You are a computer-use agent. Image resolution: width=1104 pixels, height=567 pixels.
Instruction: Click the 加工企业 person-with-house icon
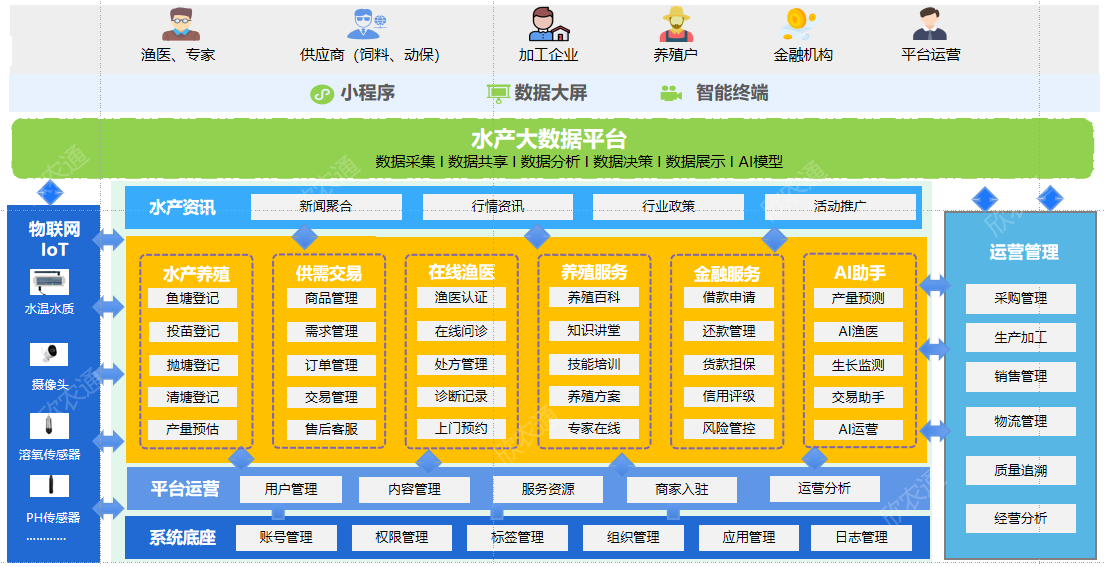pyautogui.click(x=549, y=25)
